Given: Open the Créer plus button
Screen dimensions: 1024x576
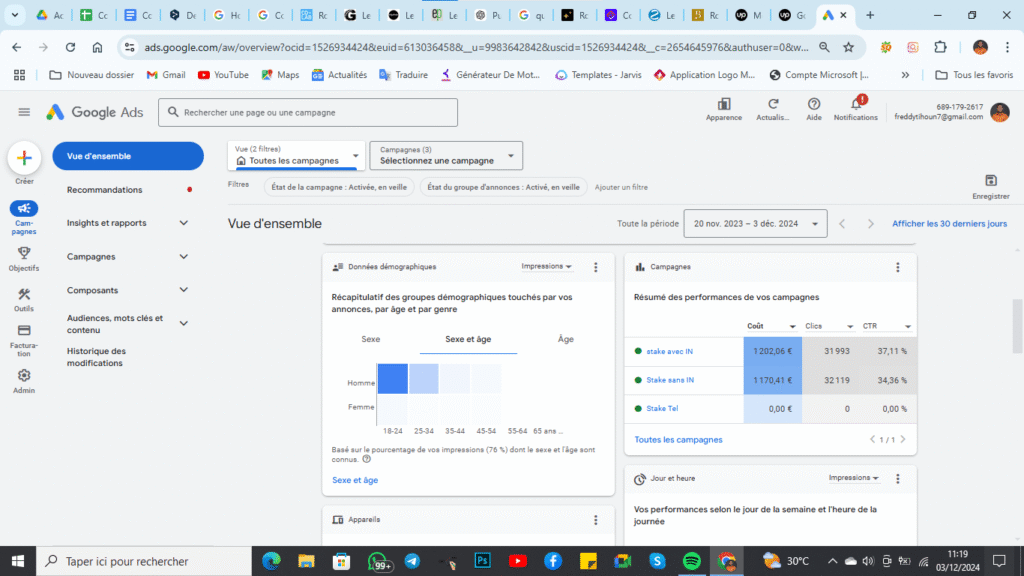Looking at the screenshot, I should tap(23, 157).
